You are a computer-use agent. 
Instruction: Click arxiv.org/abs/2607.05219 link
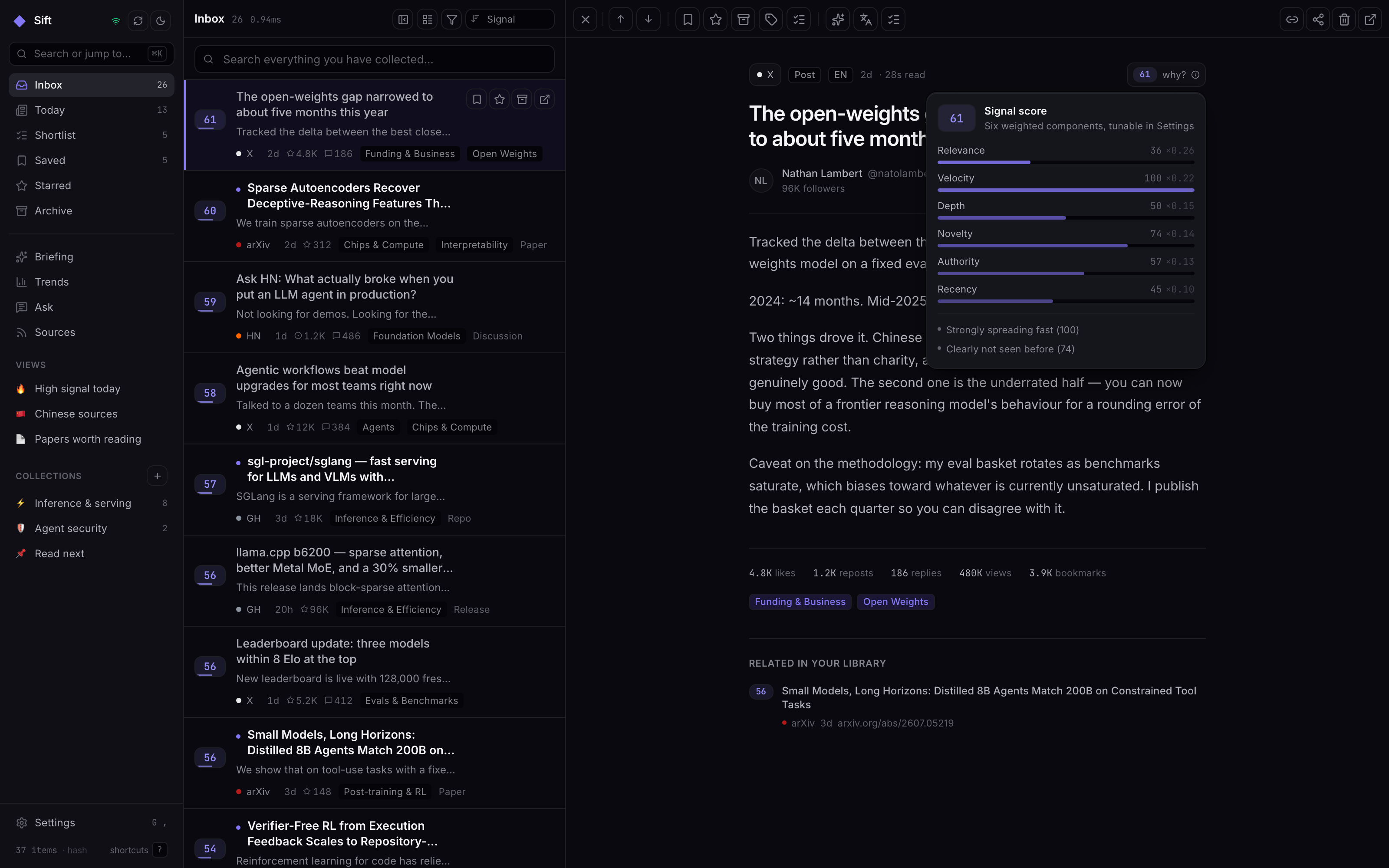click(895, 723)
